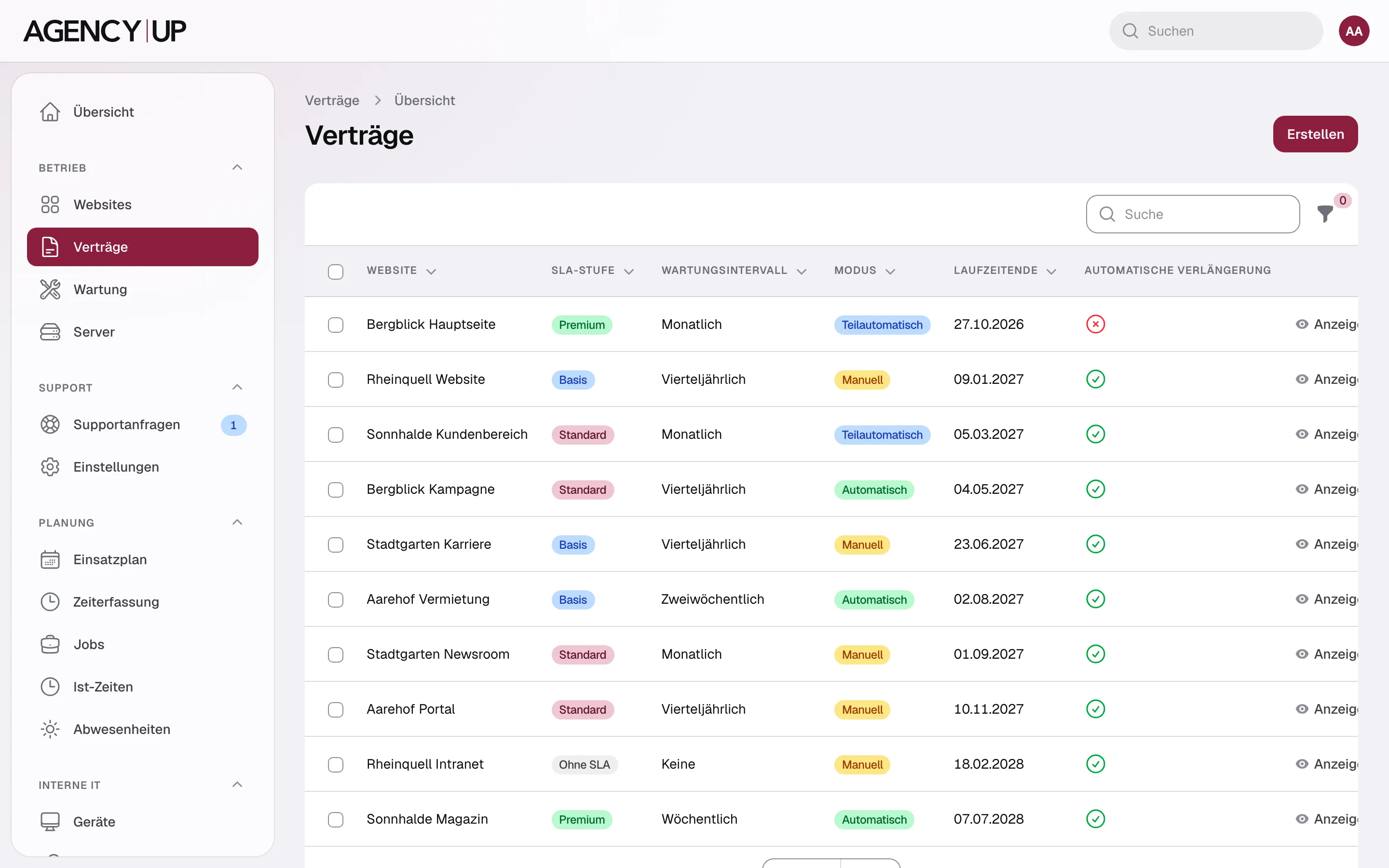Click the Premium badge for Sonnhalde Magazin

tap(582, 819)
